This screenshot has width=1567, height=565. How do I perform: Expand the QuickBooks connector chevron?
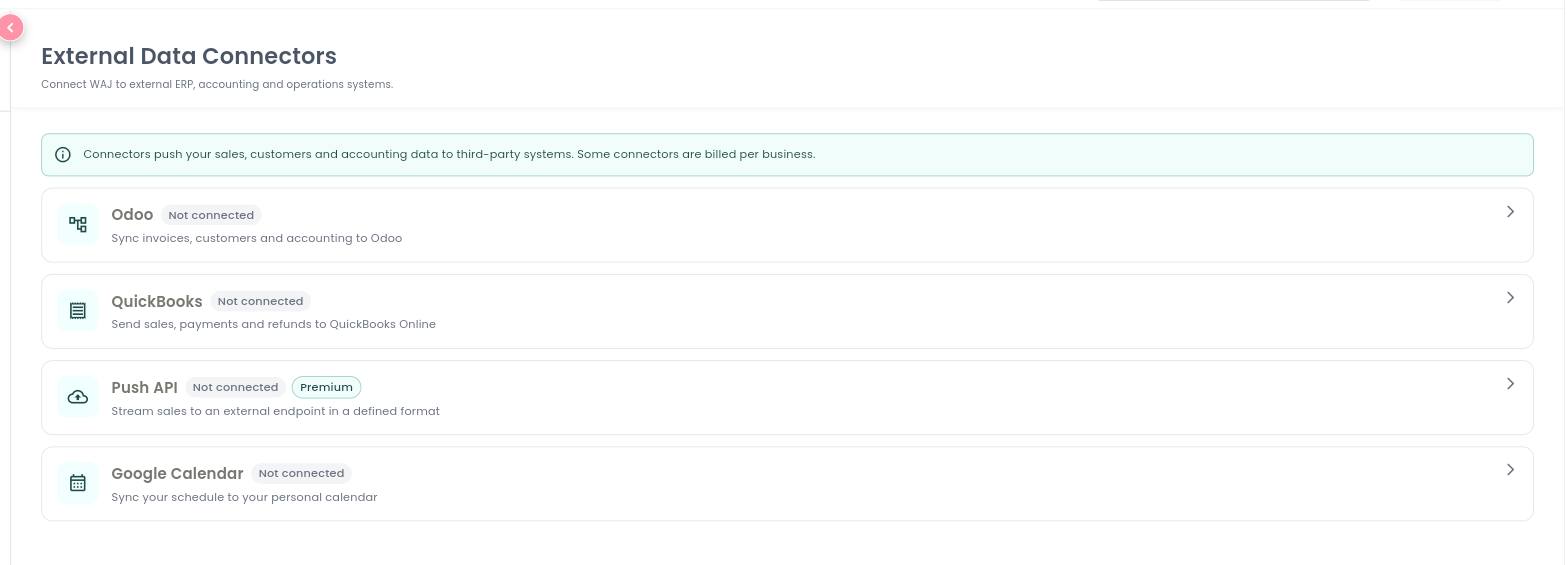(x=1510, y=298)
